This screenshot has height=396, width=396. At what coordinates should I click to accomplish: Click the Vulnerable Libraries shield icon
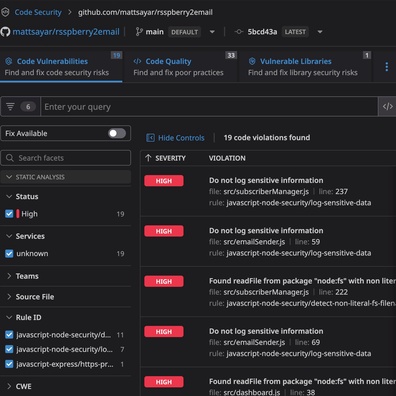pos(252,61)
